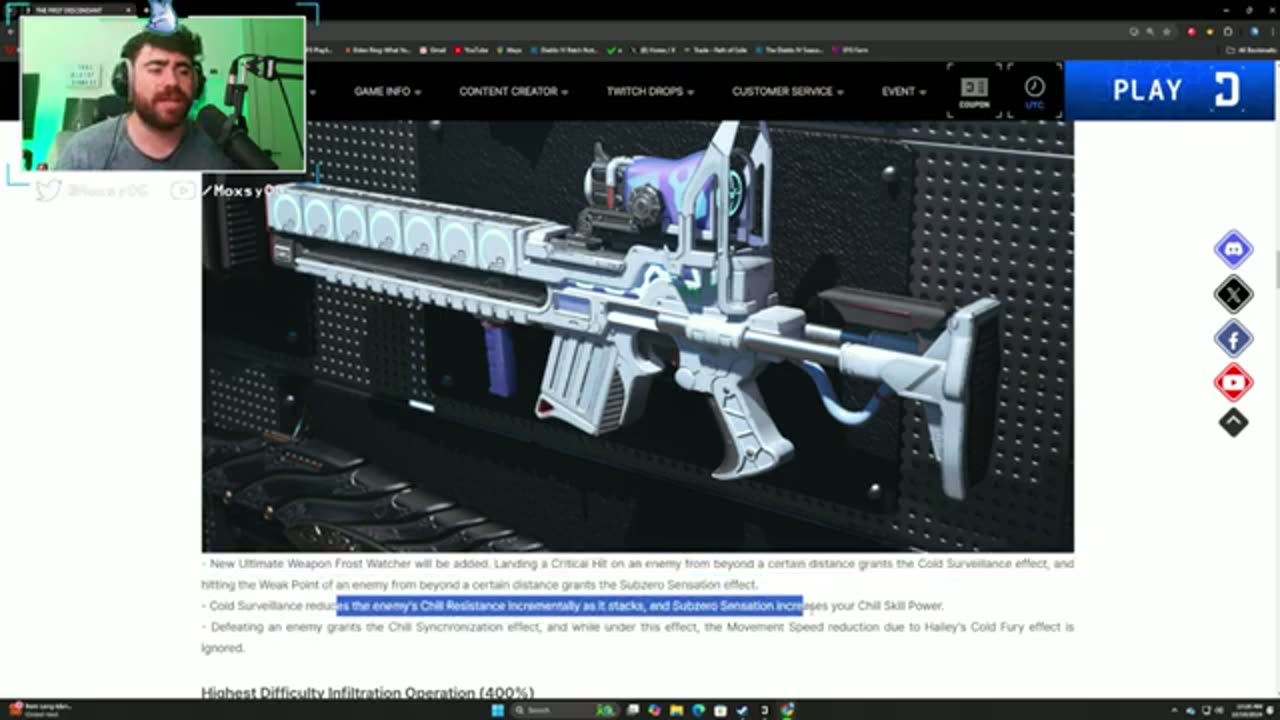The width and height of the screenshot is (1280, 720).
Task: Toggle the UTC clock icon
Action: (x=1034, y=91)
